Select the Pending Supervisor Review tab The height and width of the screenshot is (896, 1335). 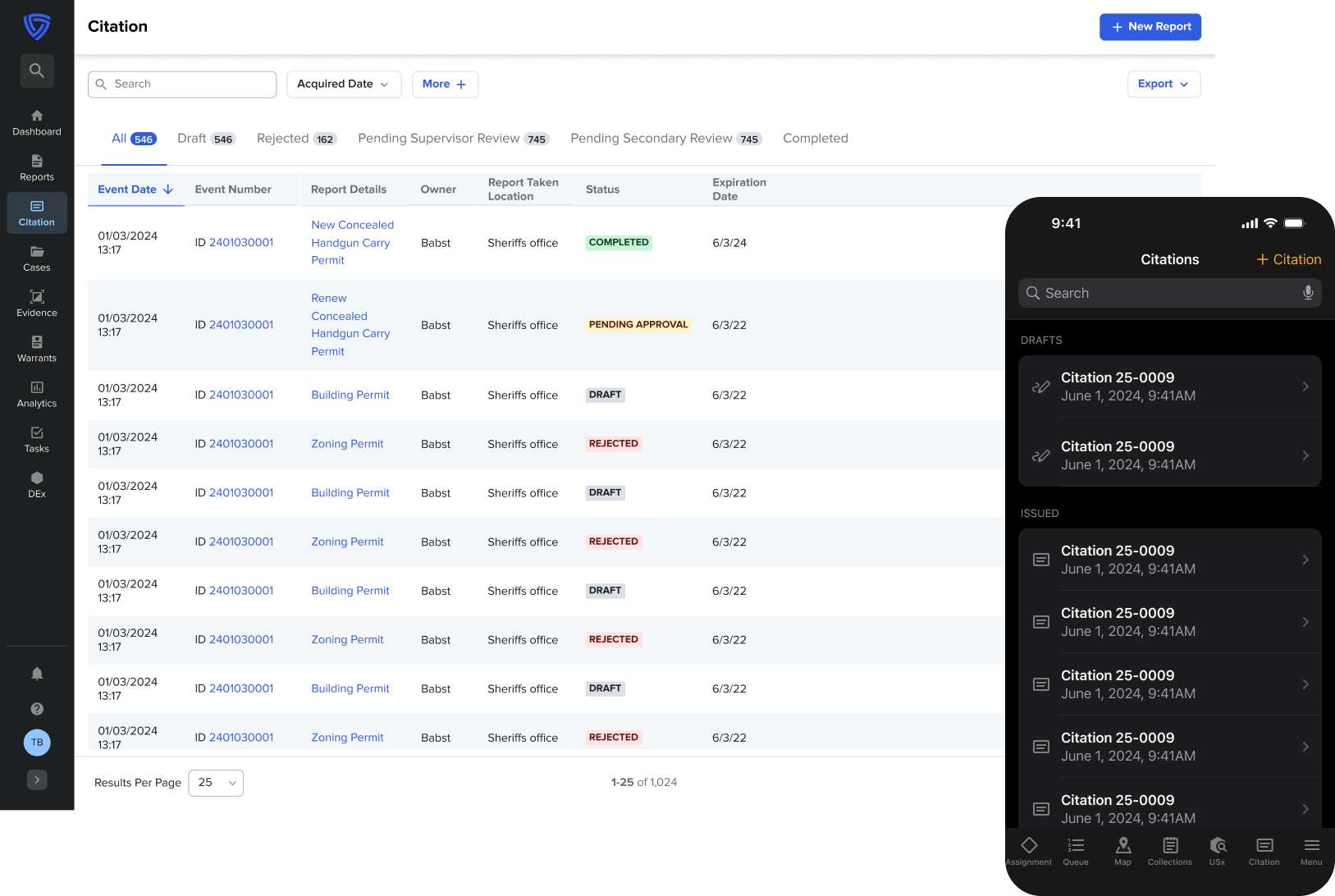click(452, 139)
